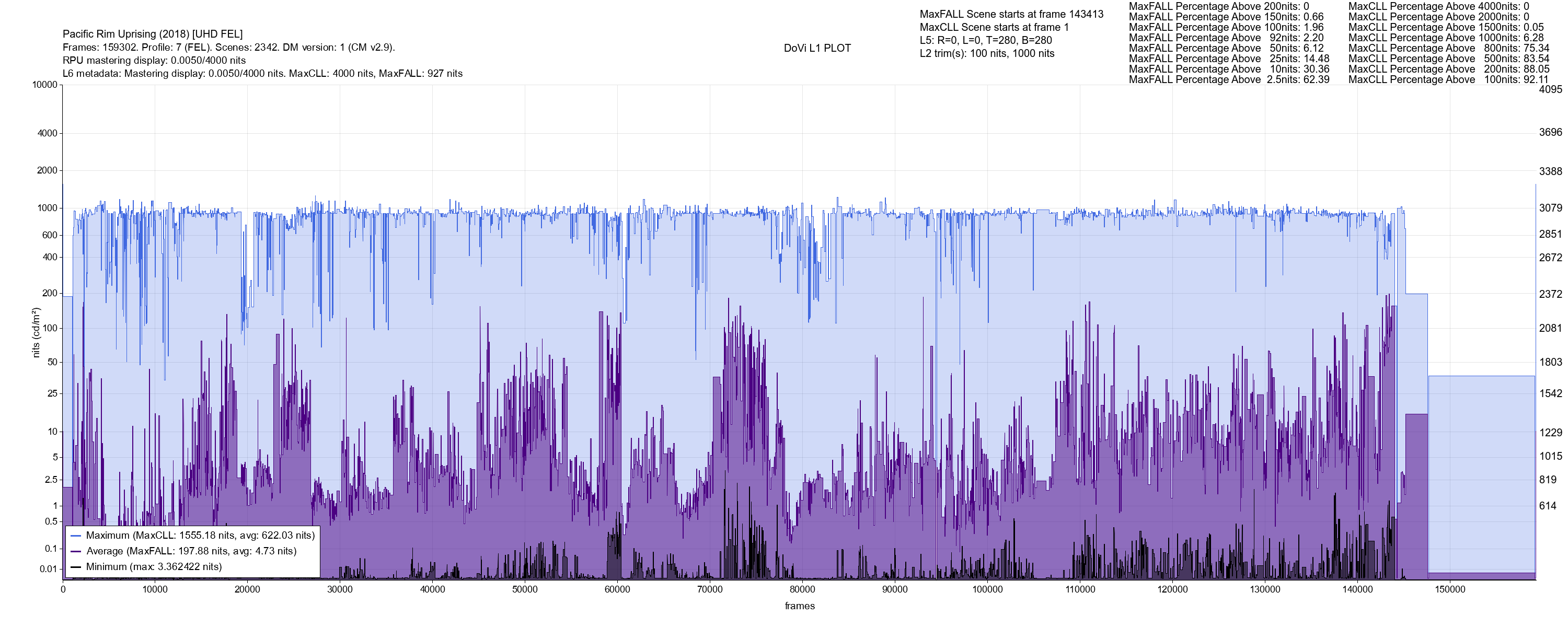Click the DoVi L1 PLOT title
The image size is (1568, 627).
(817, 48)
